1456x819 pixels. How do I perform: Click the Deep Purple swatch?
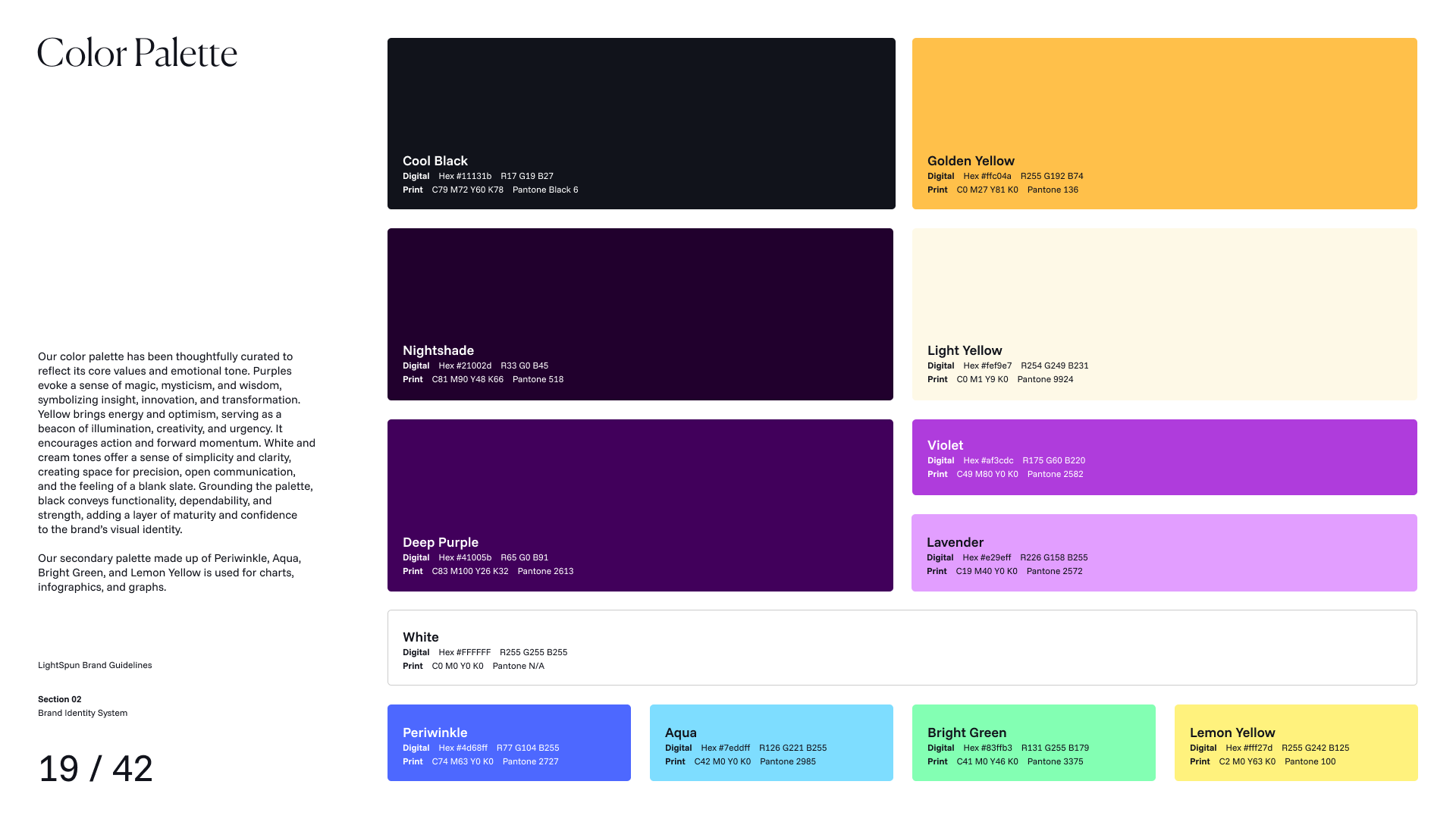[640, 505]
